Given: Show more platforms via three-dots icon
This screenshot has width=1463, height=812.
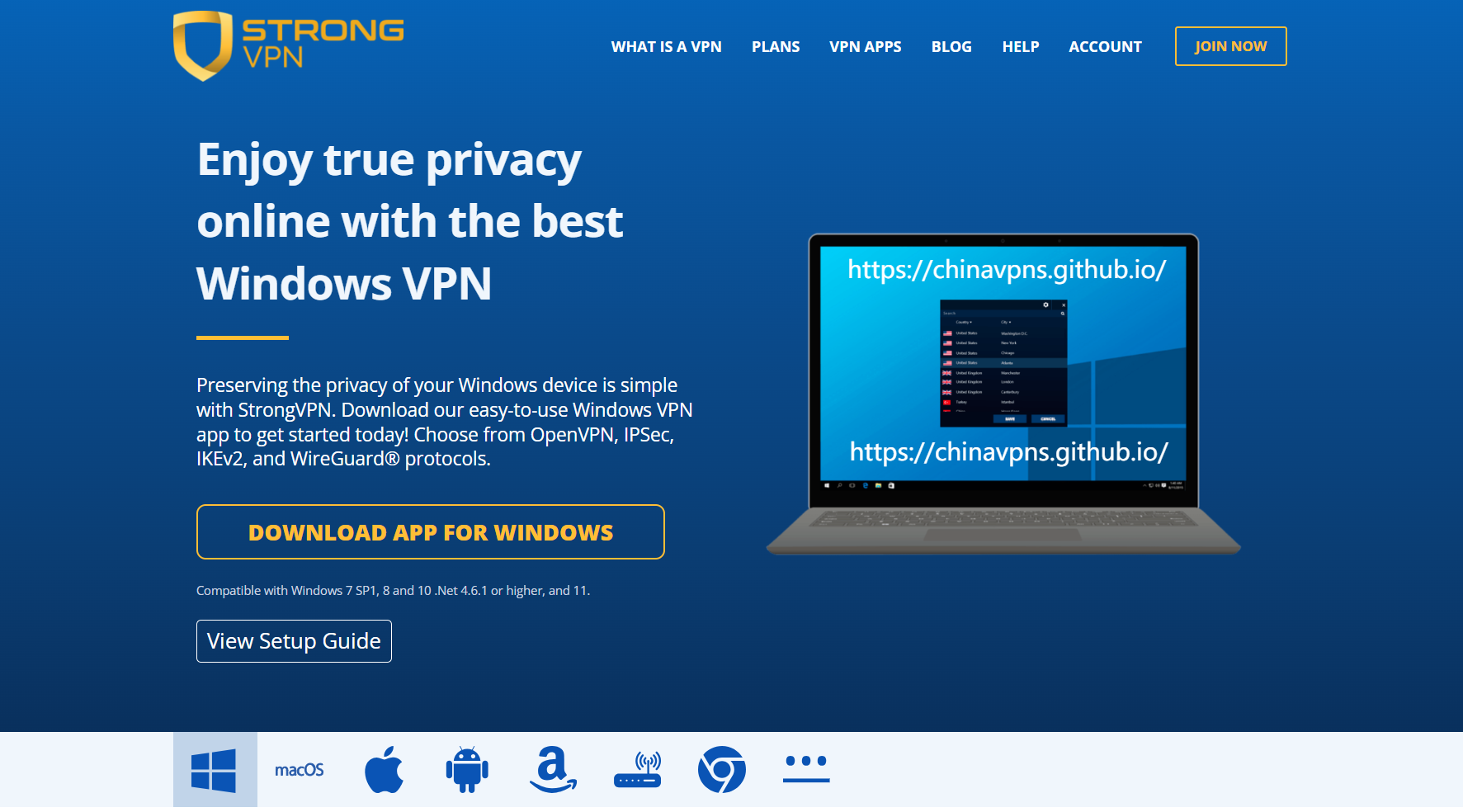Looking at the screenshot, I should coord(806,768).
